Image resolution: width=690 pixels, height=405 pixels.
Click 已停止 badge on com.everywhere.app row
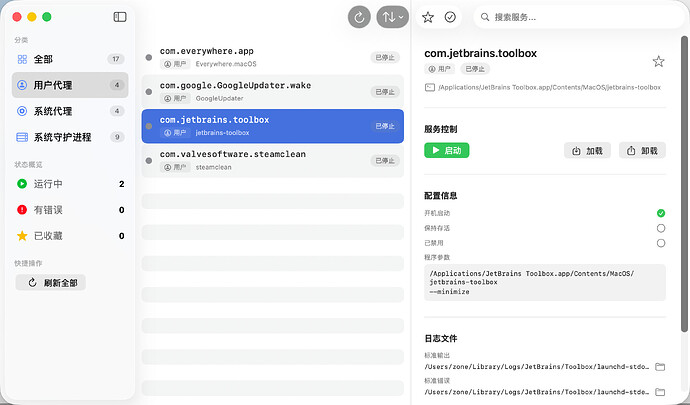385,57
